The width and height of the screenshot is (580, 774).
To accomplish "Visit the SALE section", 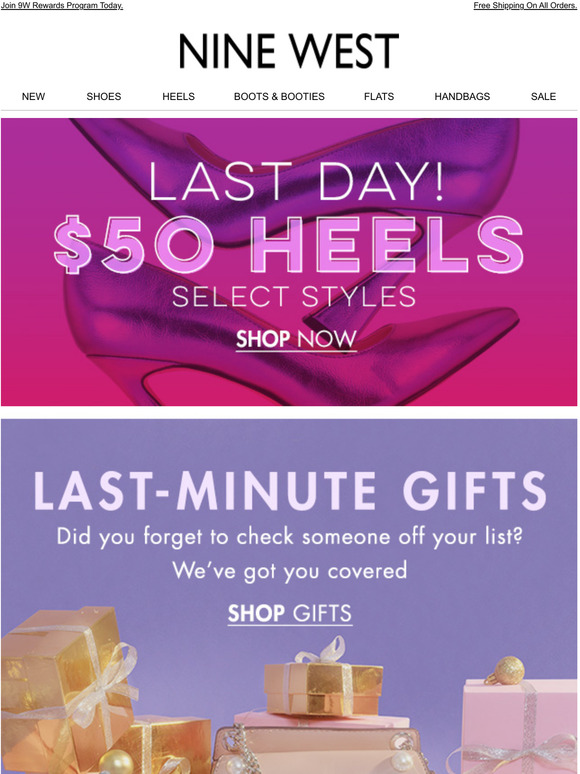I will point(543,97).
